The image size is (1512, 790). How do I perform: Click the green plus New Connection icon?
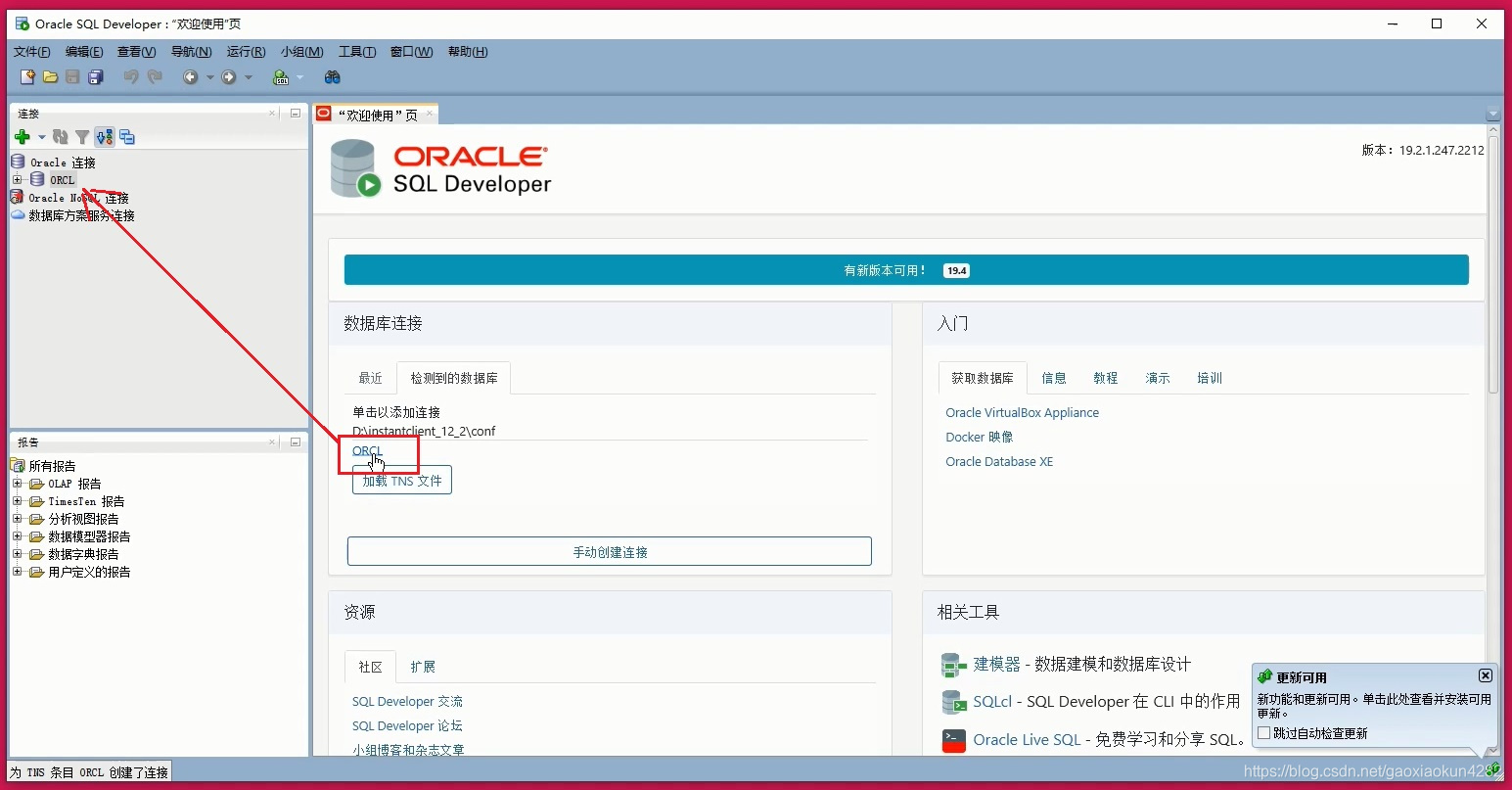tap(23, 137)
